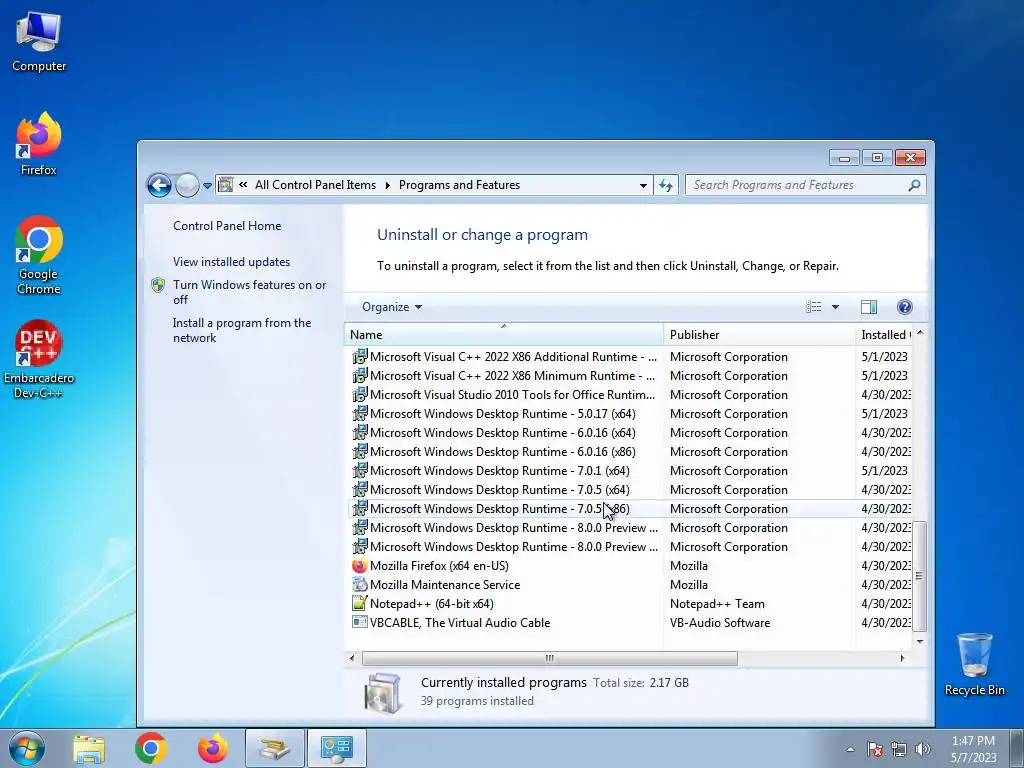Toggle the preview pane button

tap(869, 307)
